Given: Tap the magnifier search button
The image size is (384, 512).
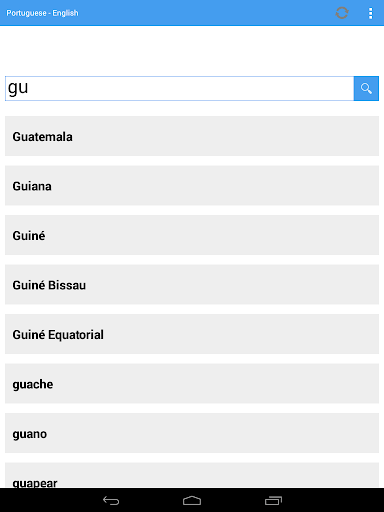Looking at the screenshot, I should (x=366, y=88).
